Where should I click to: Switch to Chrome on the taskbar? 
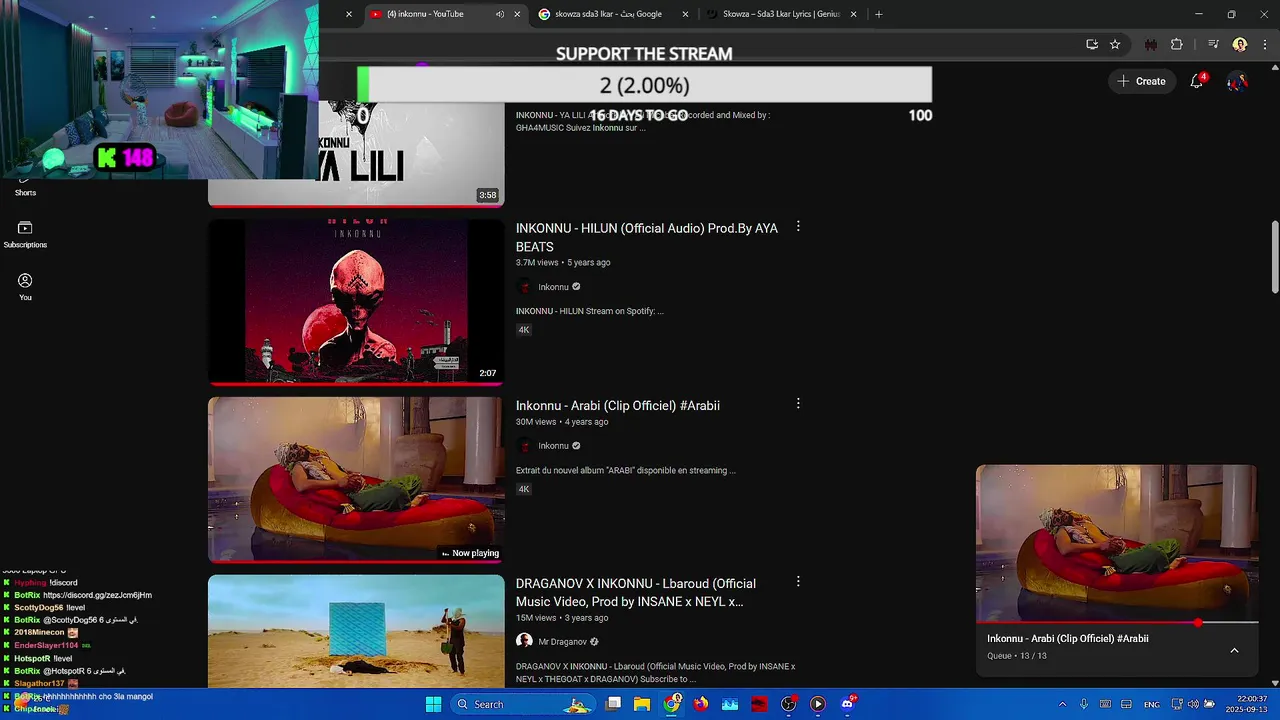(672, 704)
